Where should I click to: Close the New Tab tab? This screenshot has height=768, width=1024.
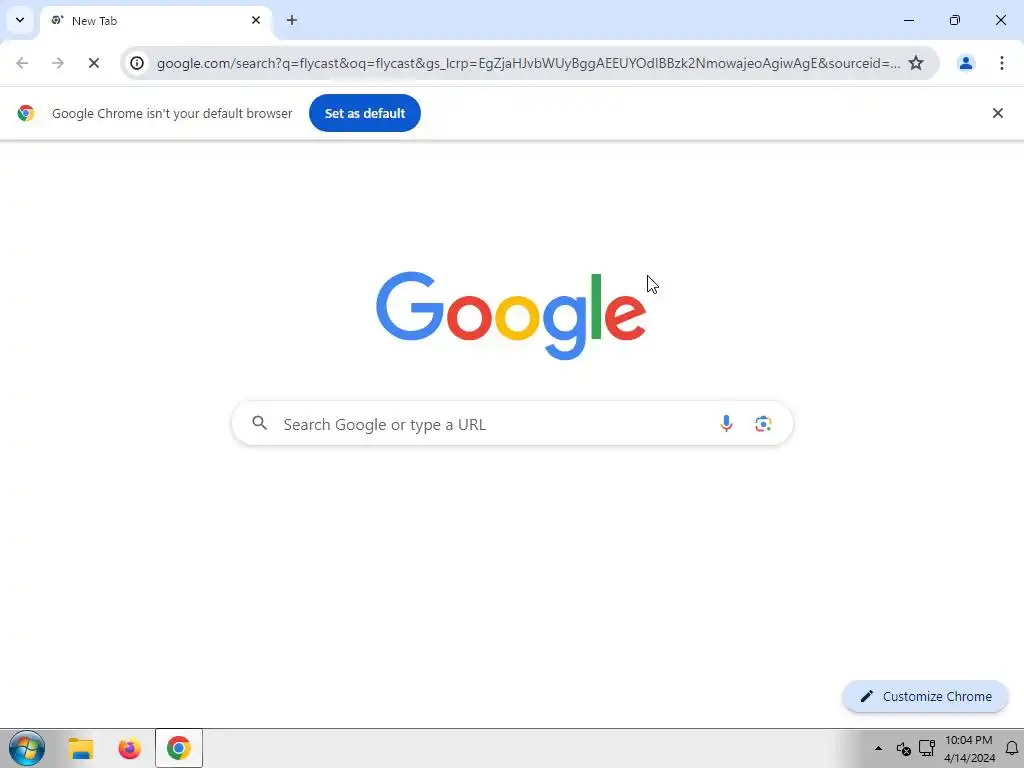(256, 20)
